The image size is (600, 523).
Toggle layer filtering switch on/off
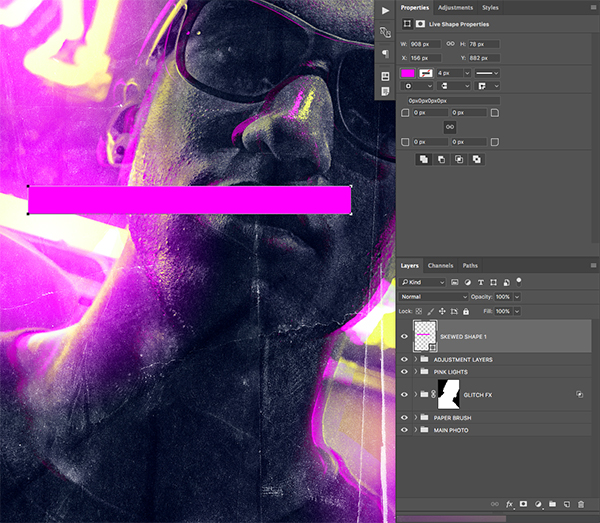pos(519,282)
